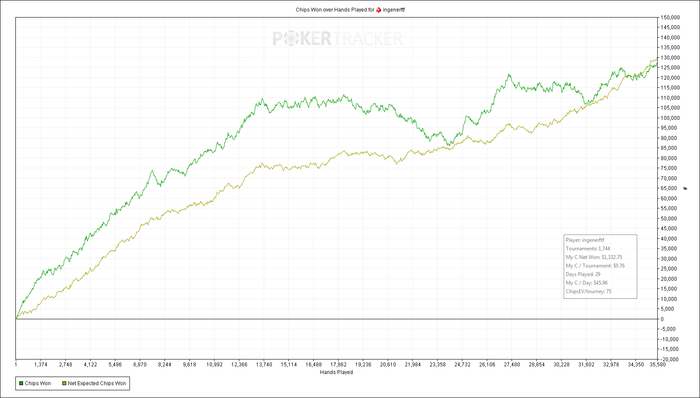
Task: Click the x-axis tick label '17,862'
Action: pyautogui.click(x=339, y=365)
